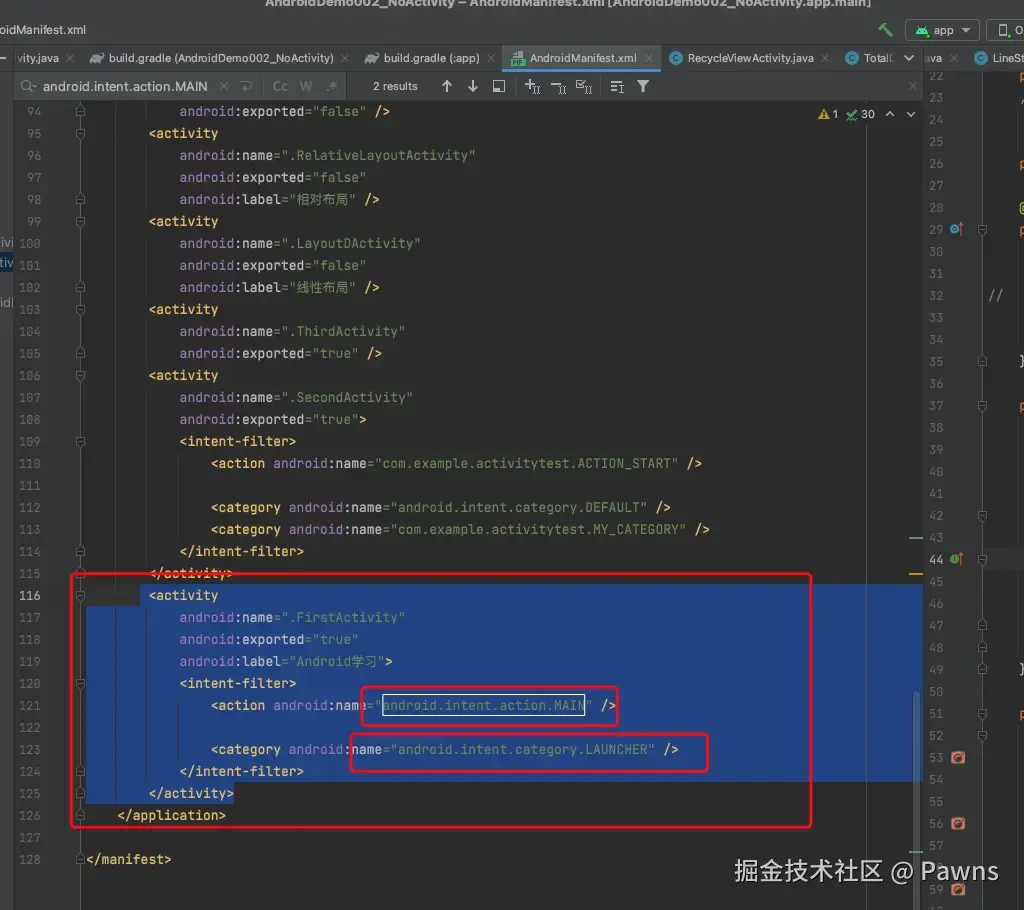Close the build.gradle (:app) tab
Image resolution: width=1024 pixels, height=910 pixels.
click(x=491, y=58)
